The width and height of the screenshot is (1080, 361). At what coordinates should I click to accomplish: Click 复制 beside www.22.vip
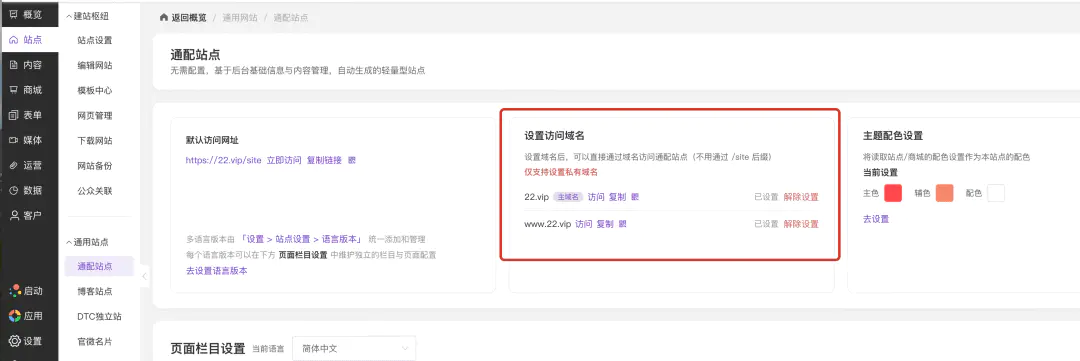(x=605, y=224)
